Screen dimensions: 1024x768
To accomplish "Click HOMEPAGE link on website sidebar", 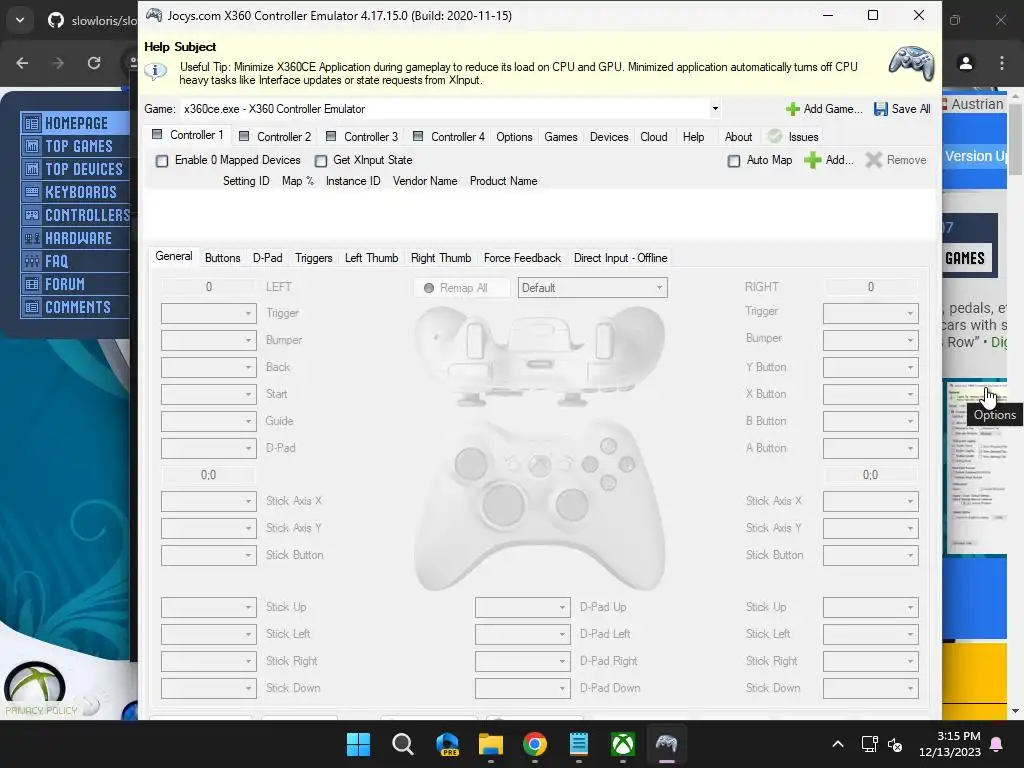I will [76, 123].
